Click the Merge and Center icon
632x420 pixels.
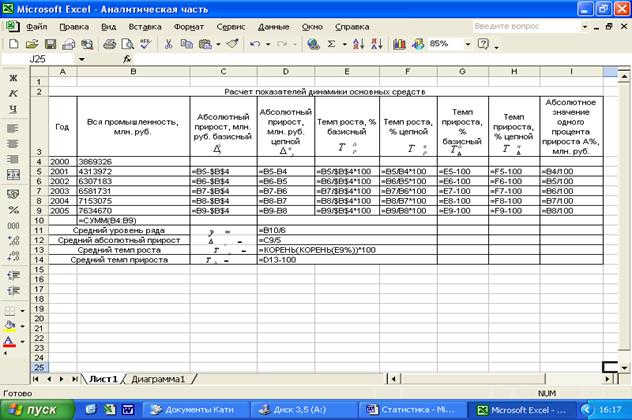pos(14,176)
